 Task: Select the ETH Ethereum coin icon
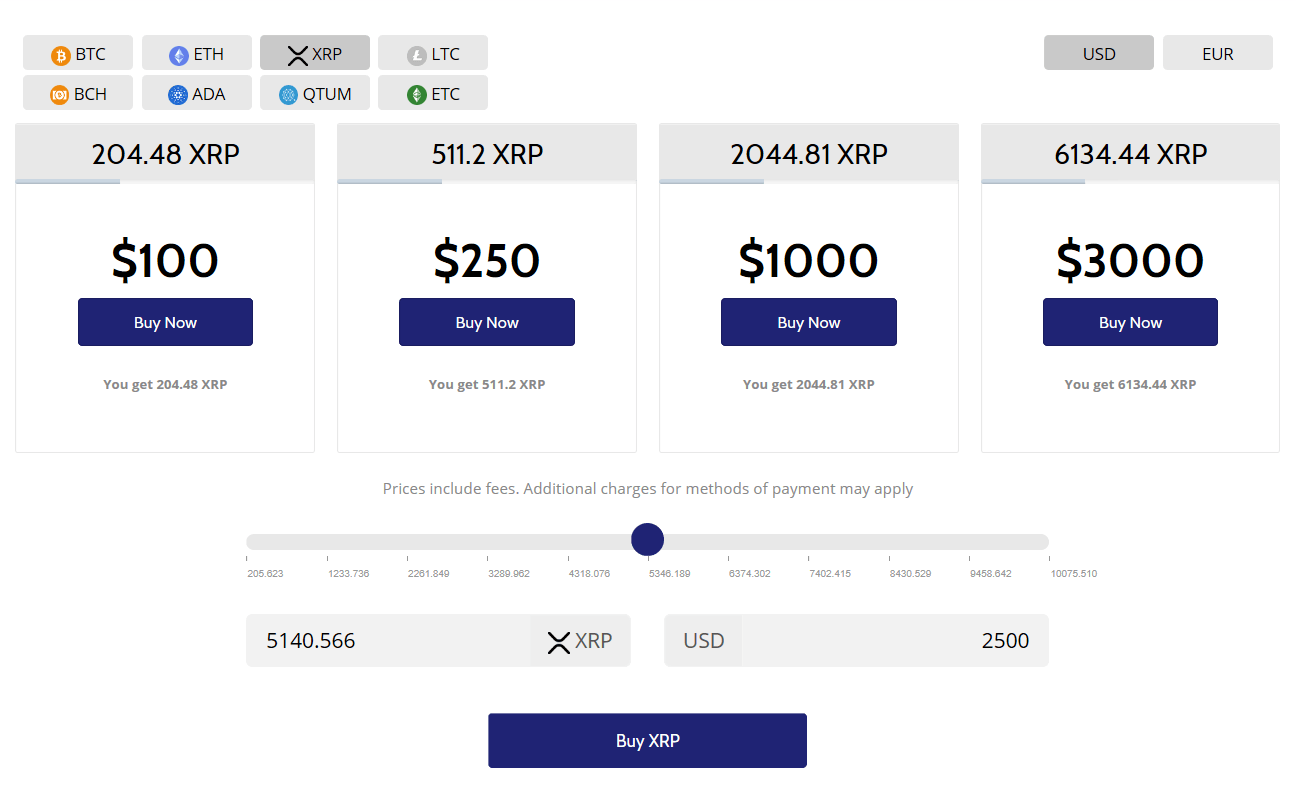point(179,55)
